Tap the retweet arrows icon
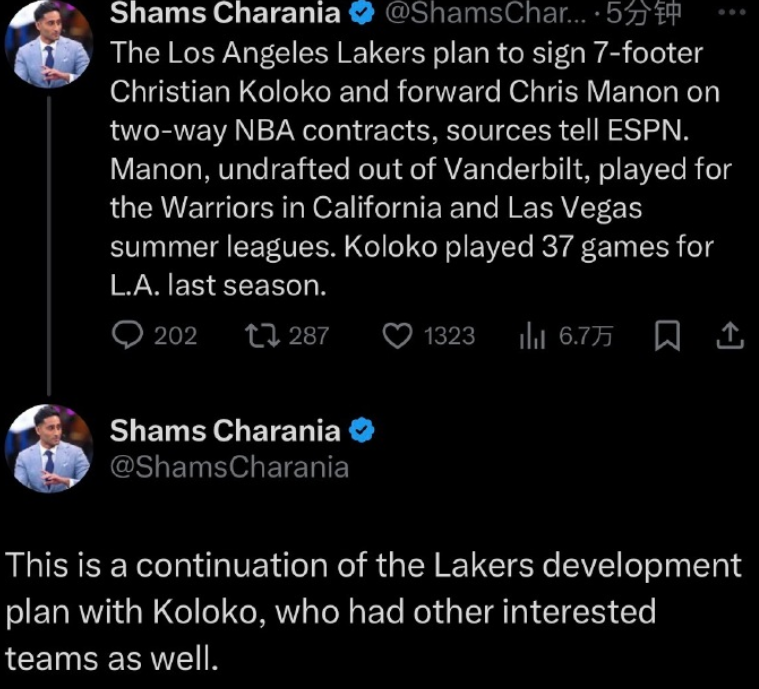This screenshot has width=759, height=689. pos(262,336)
